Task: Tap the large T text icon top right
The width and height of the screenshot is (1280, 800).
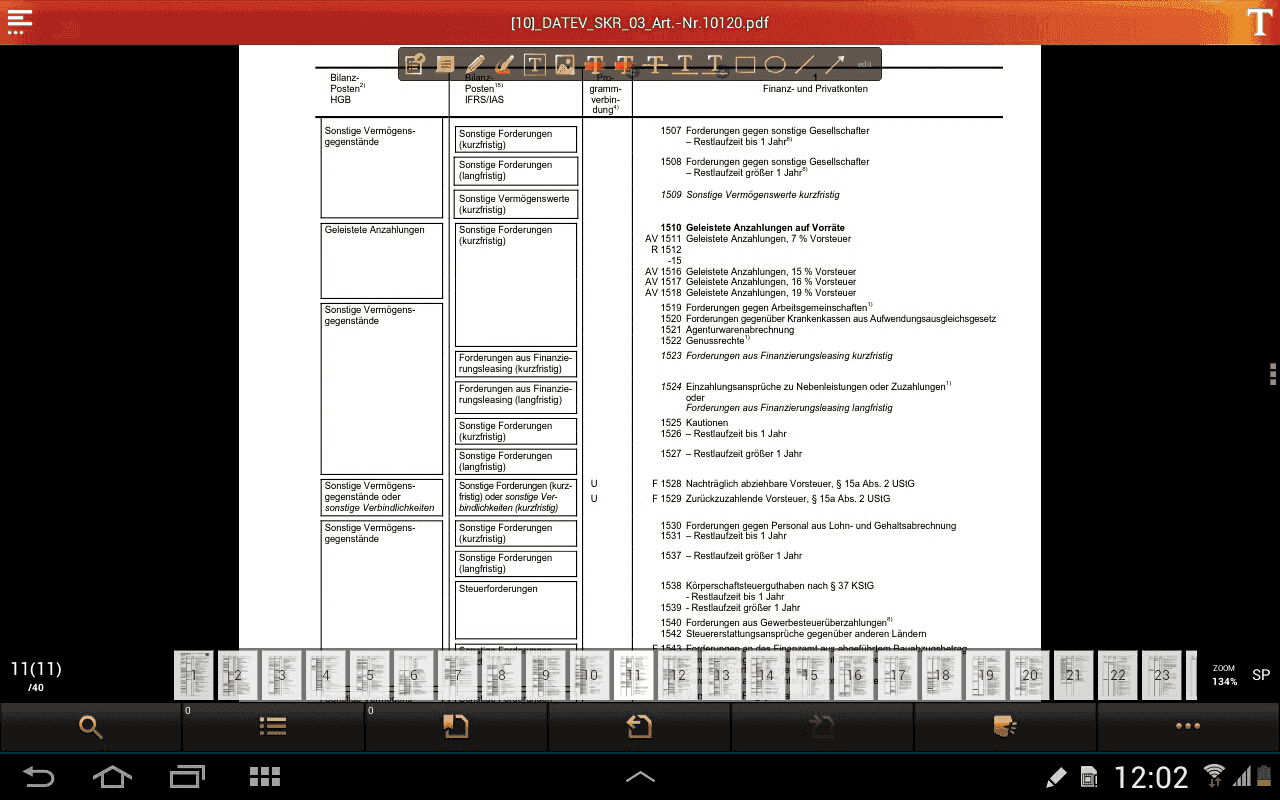Action: [1260, 22]
